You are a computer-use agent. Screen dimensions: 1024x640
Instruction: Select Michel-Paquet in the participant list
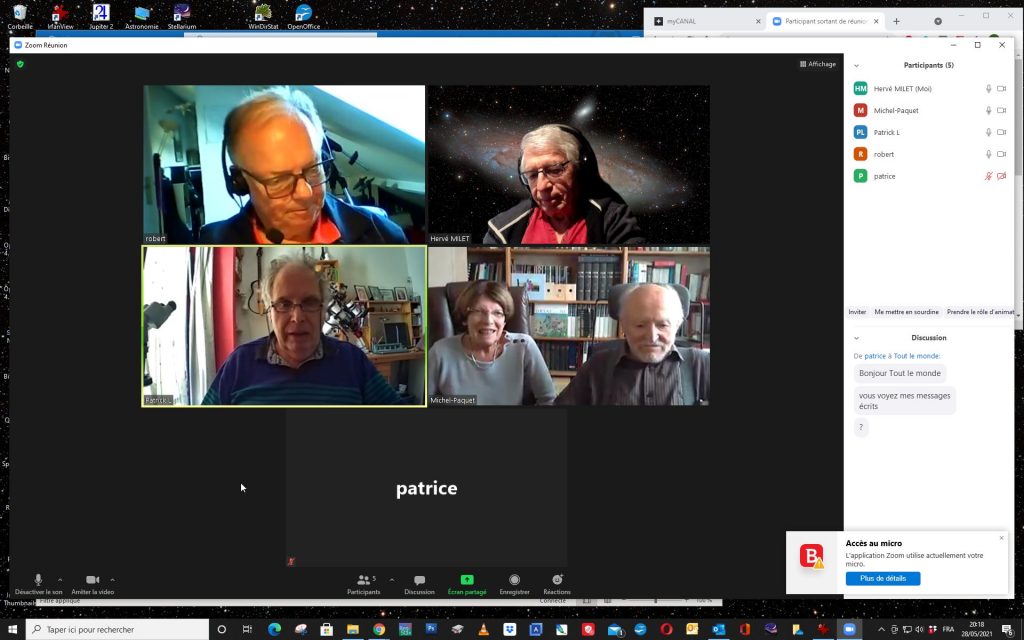pyautogui.click(x=931, y=110)
